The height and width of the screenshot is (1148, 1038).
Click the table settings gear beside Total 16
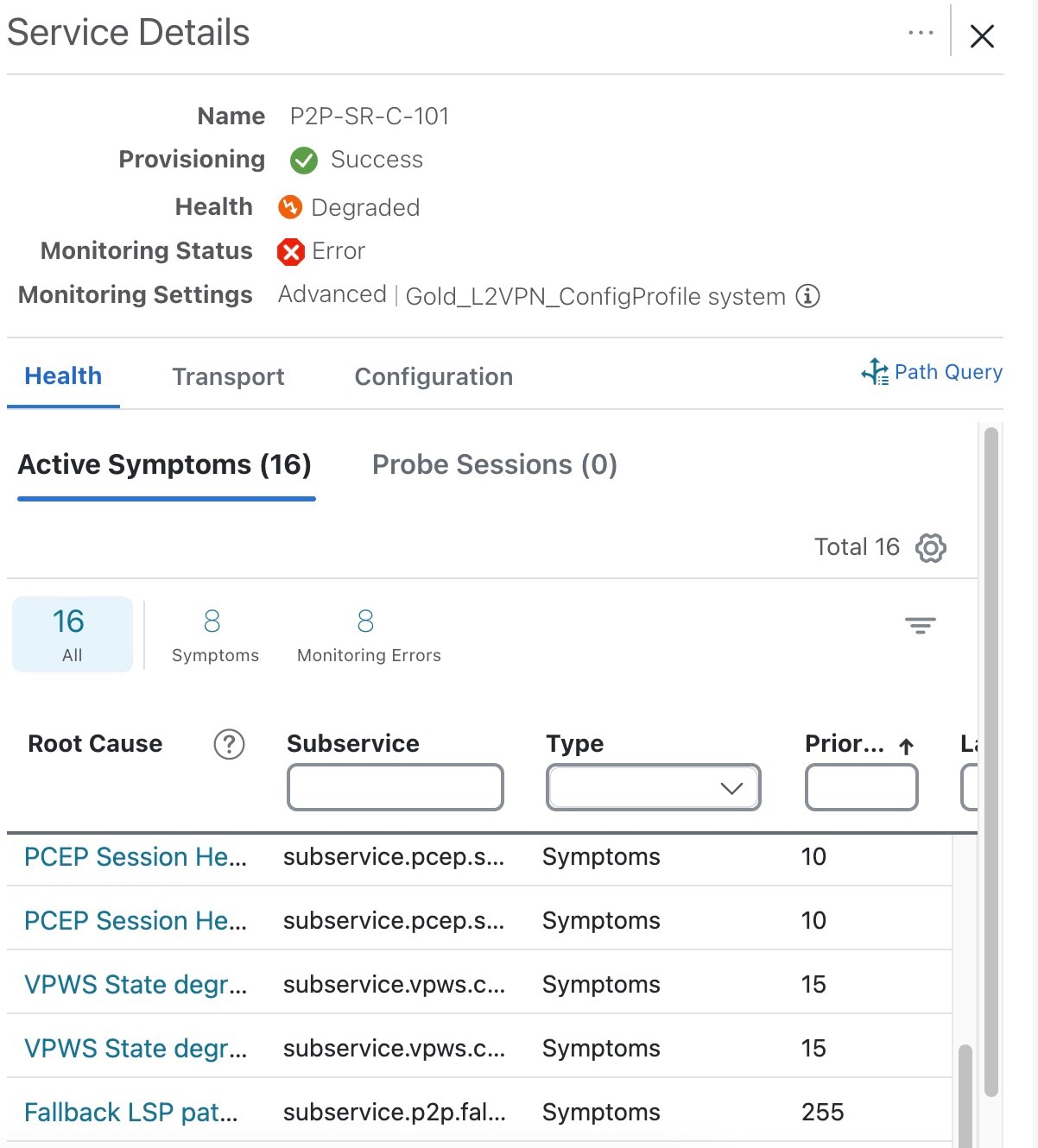click(x=930, y=547)
